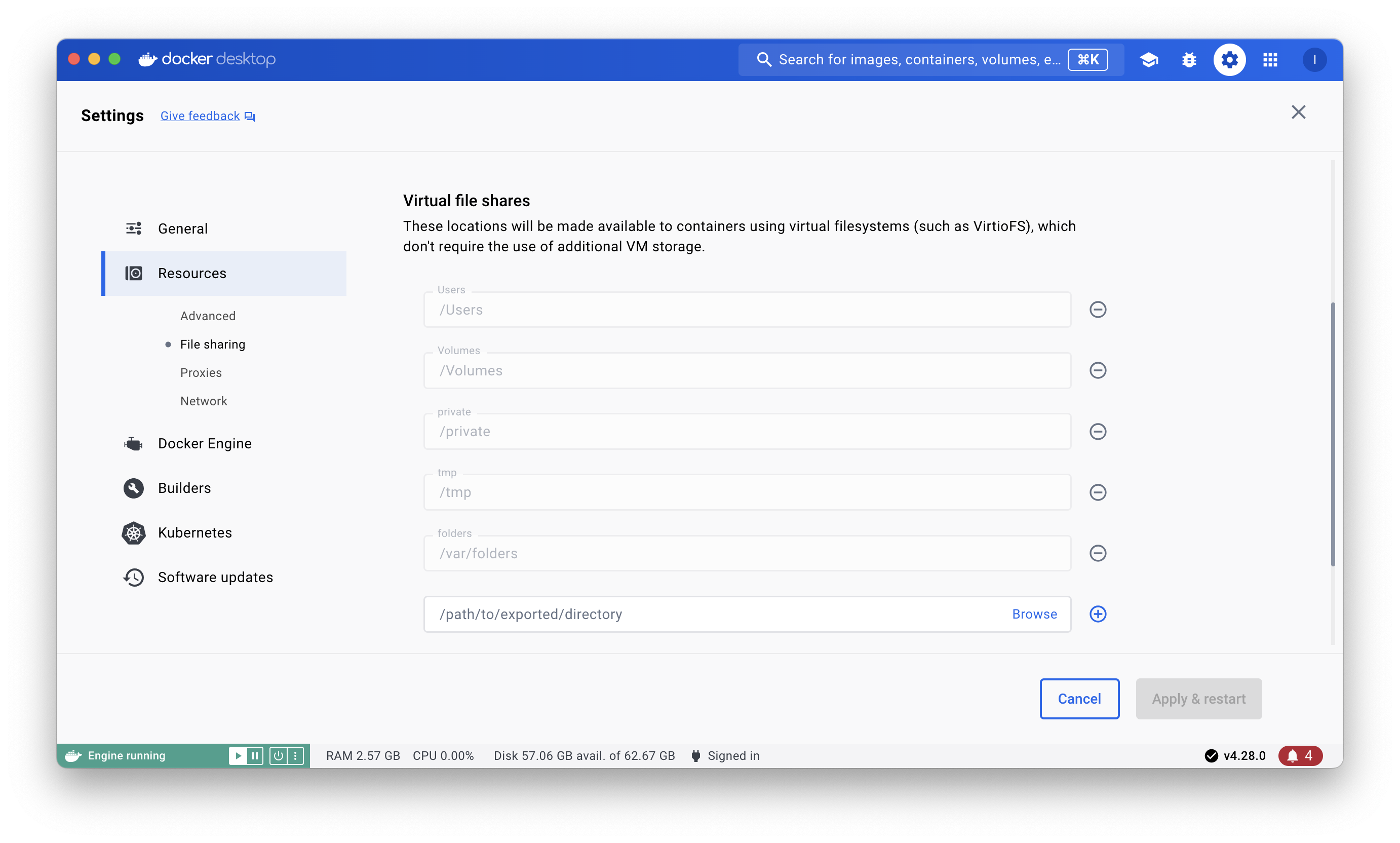
Task: Remove the /tmp file share entry
Action: [1097, 492]
